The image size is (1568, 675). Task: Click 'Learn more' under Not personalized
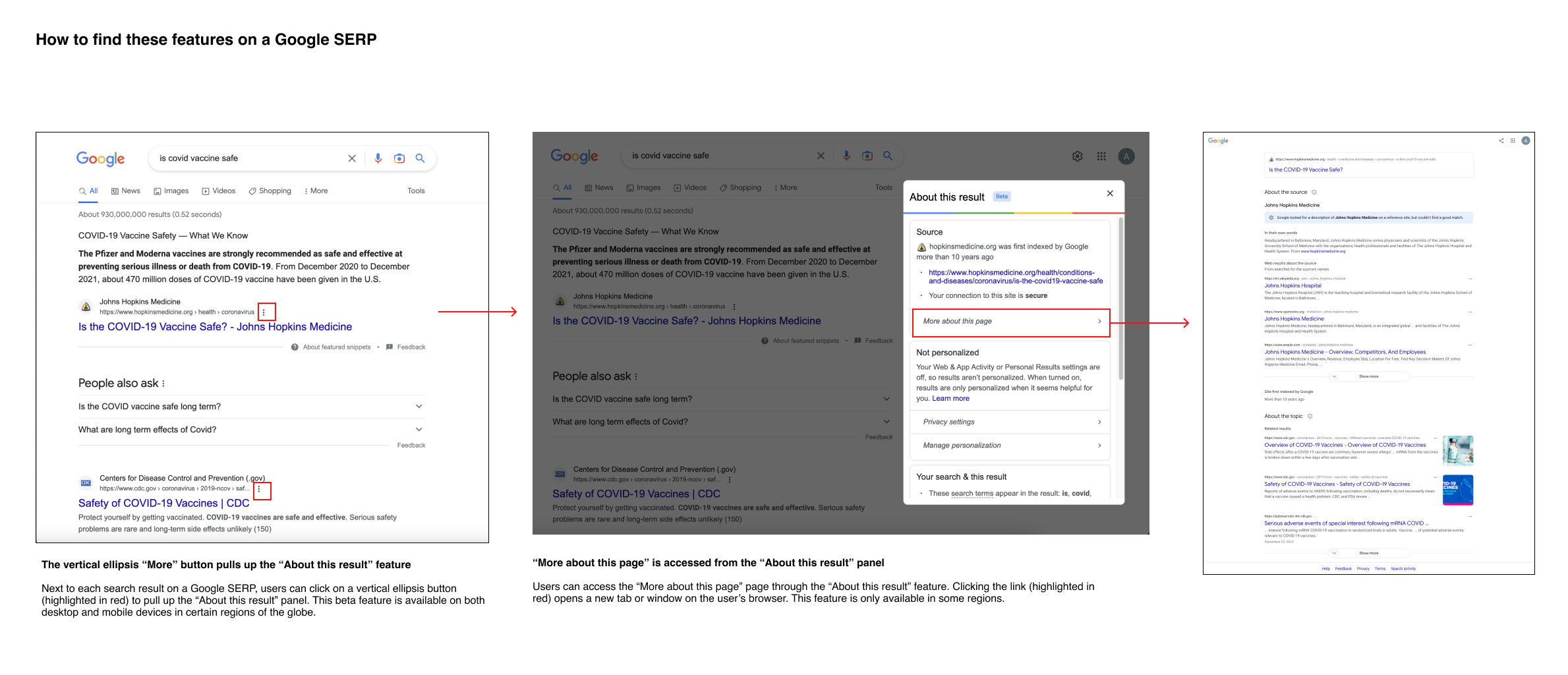(x=950, y=399)
